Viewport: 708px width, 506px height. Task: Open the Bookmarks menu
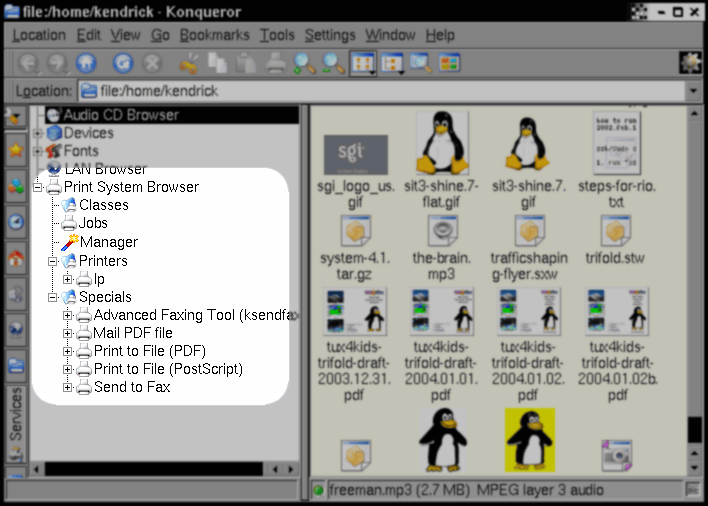click(x=214, y=35)
